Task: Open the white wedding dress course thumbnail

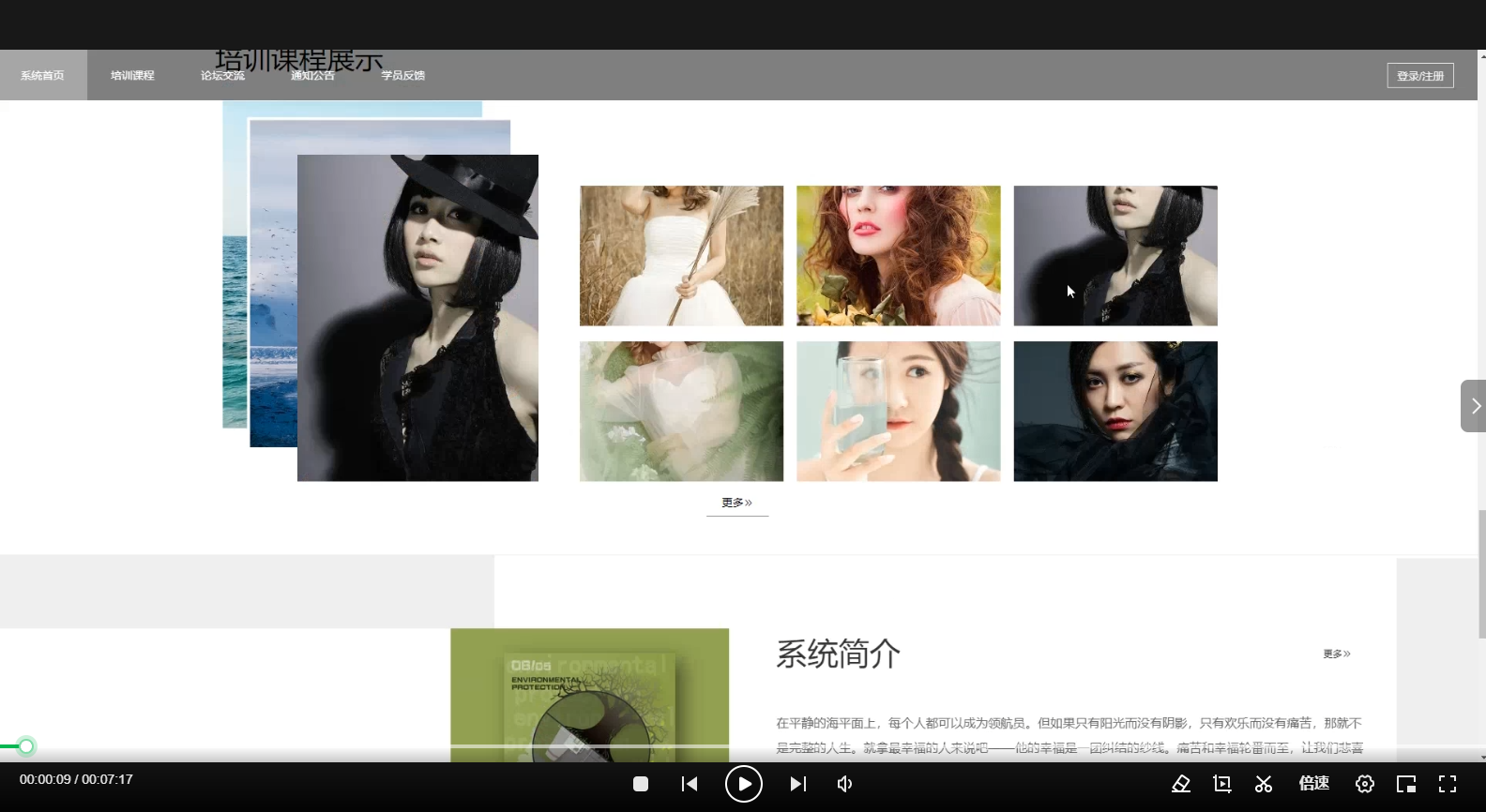Action: point(681,256)
